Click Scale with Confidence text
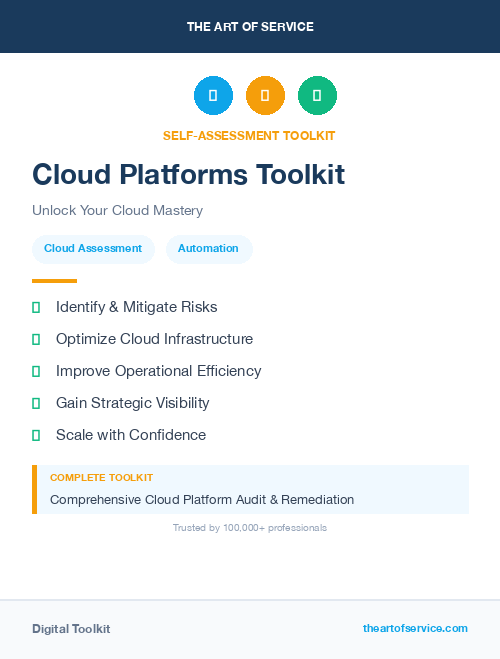The image size is (500, 659). 131,435
